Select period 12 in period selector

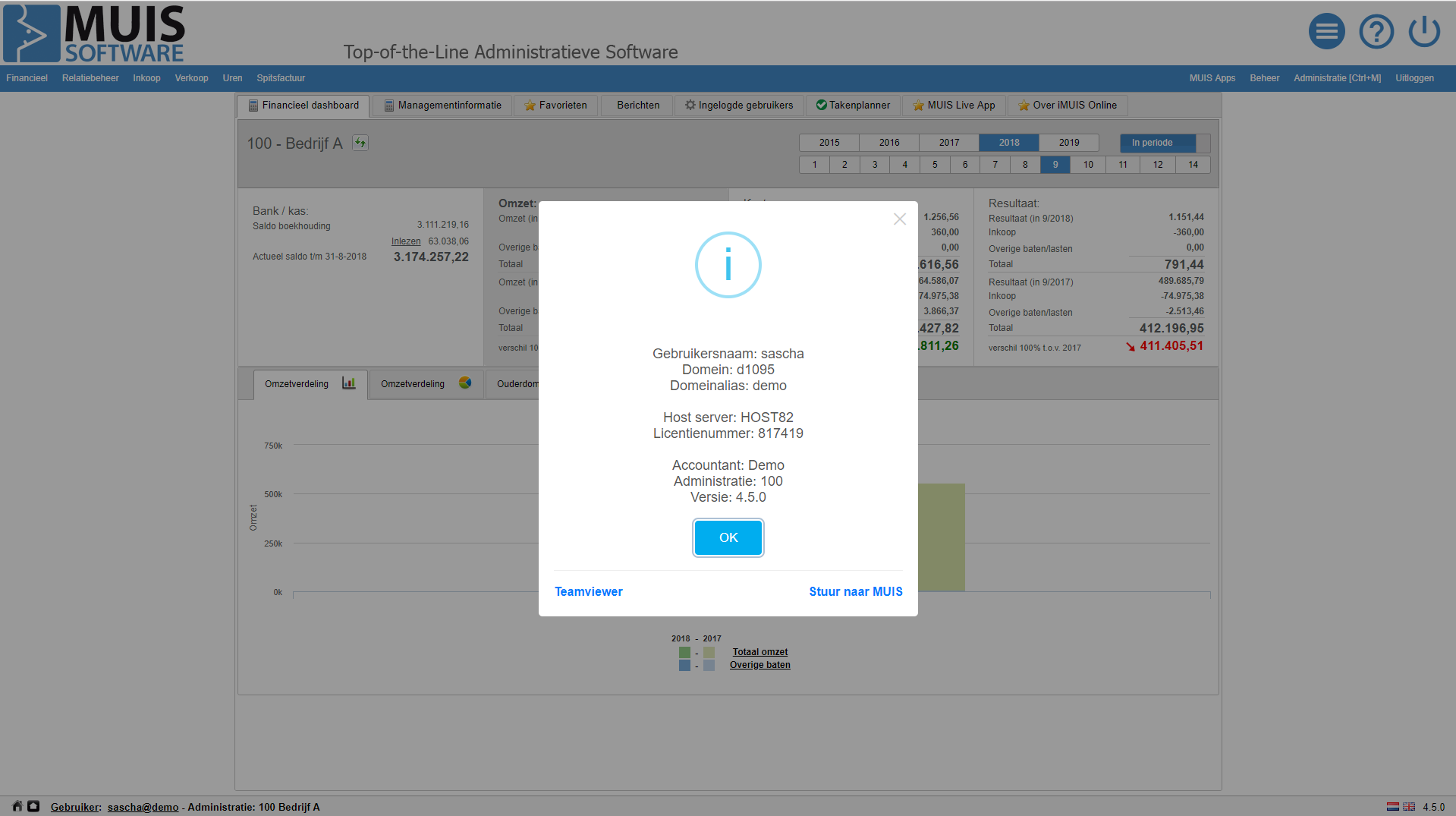(1157, 165)
